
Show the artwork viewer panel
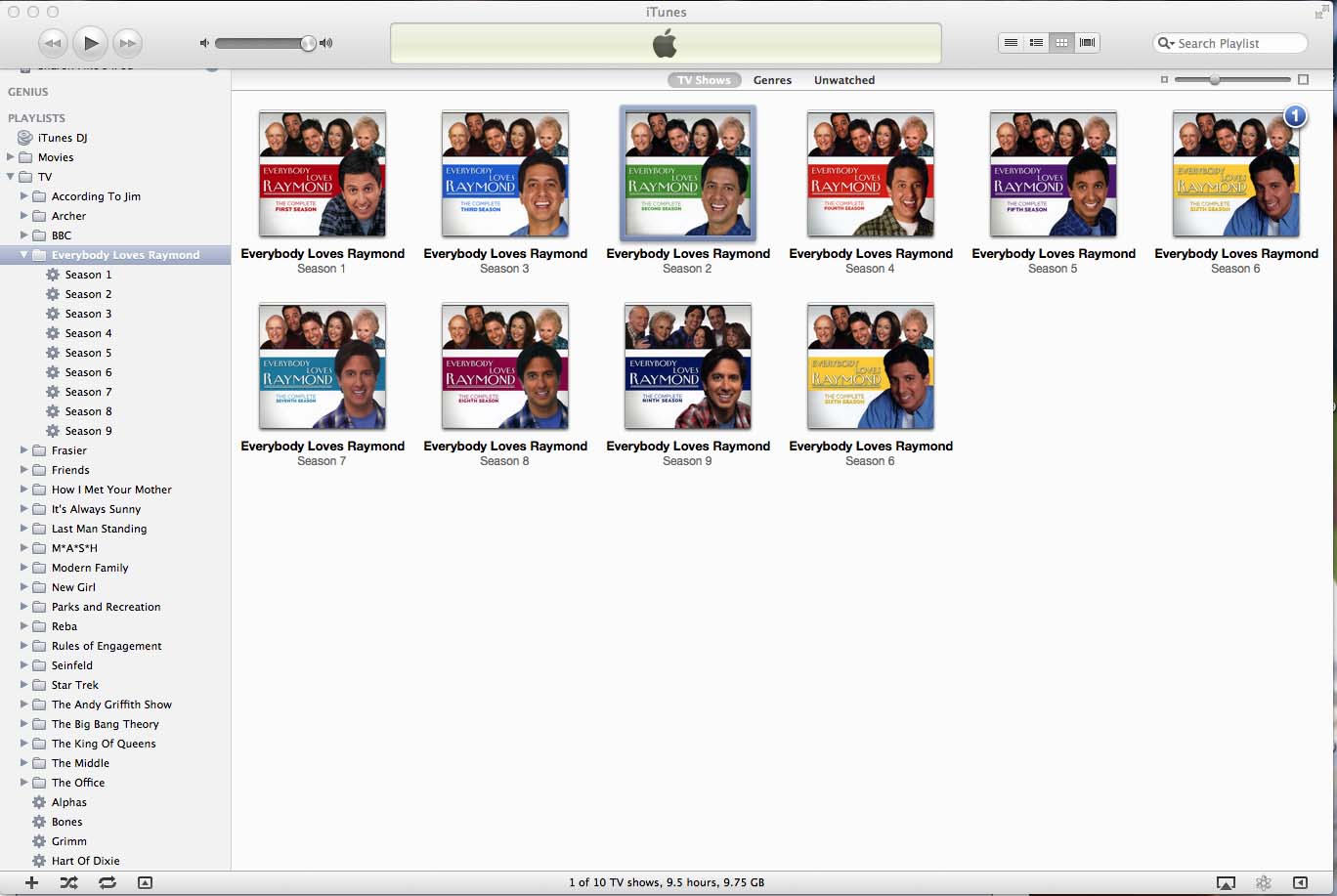point(145,882)
